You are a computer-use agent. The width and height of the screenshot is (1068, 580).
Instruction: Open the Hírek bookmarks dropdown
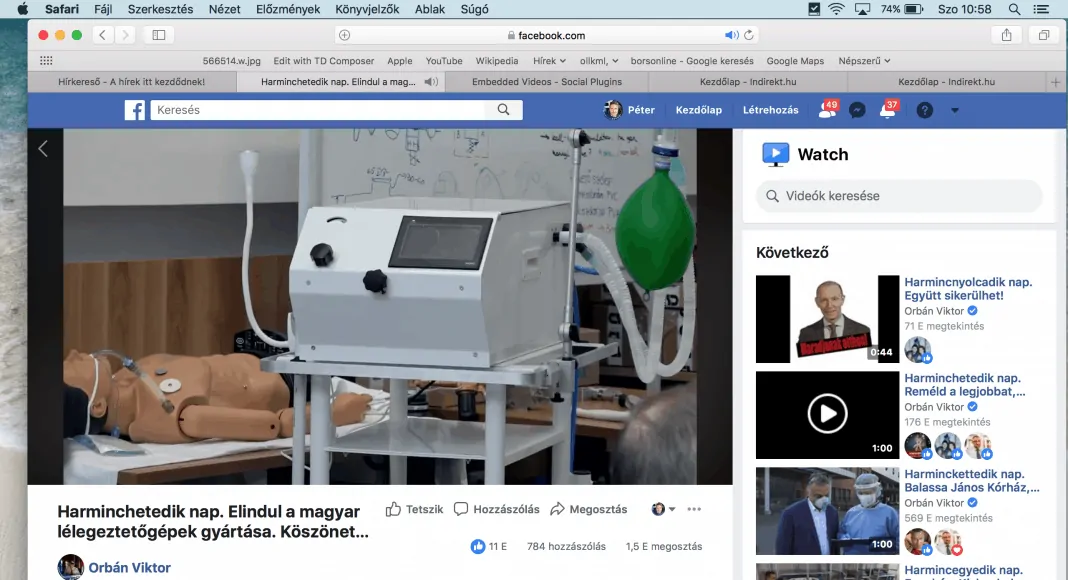tap(549, 61)
